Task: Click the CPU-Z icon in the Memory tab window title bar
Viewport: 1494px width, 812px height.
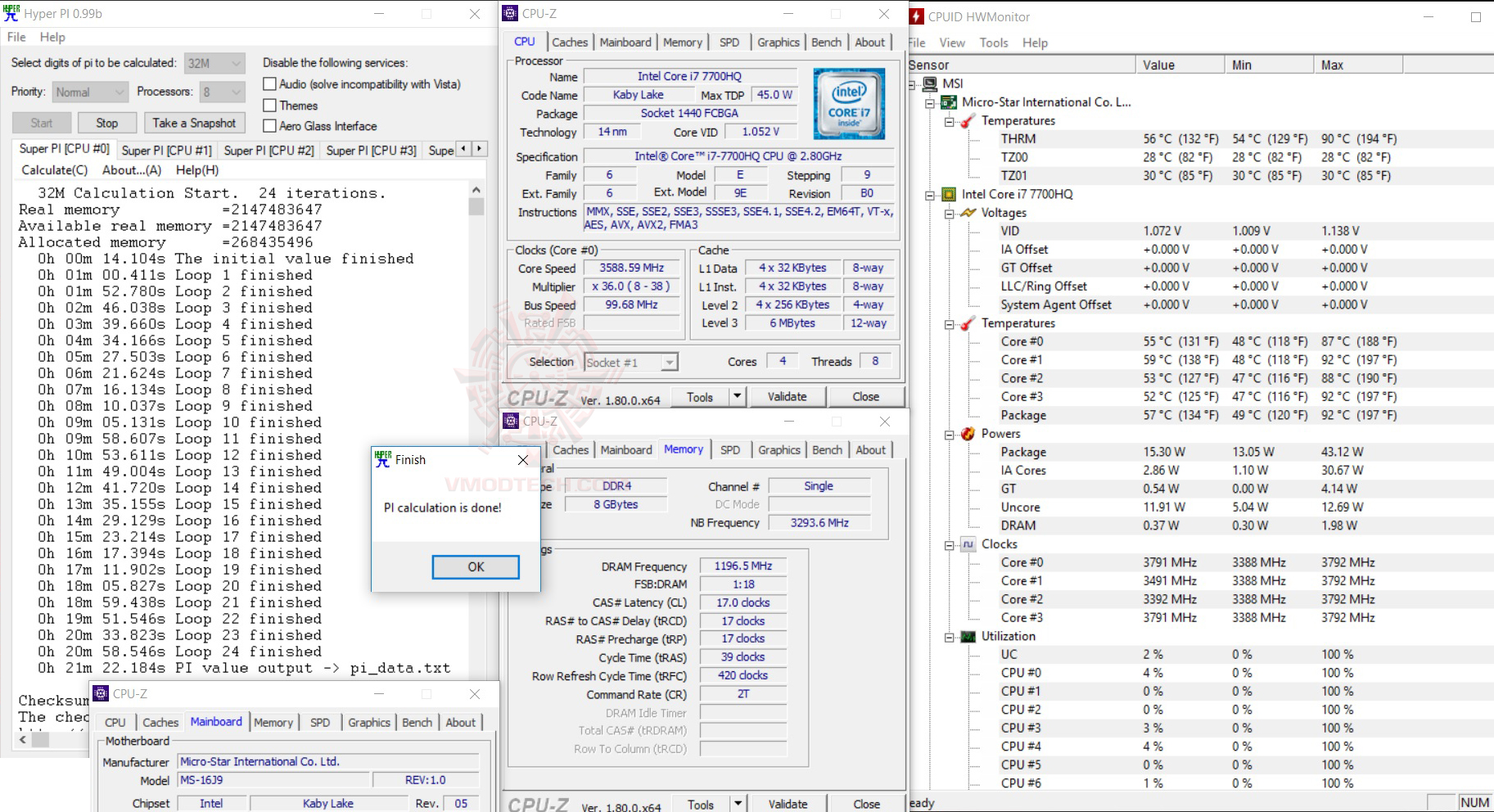Action: pyautogui.click(x=511, y=421)
